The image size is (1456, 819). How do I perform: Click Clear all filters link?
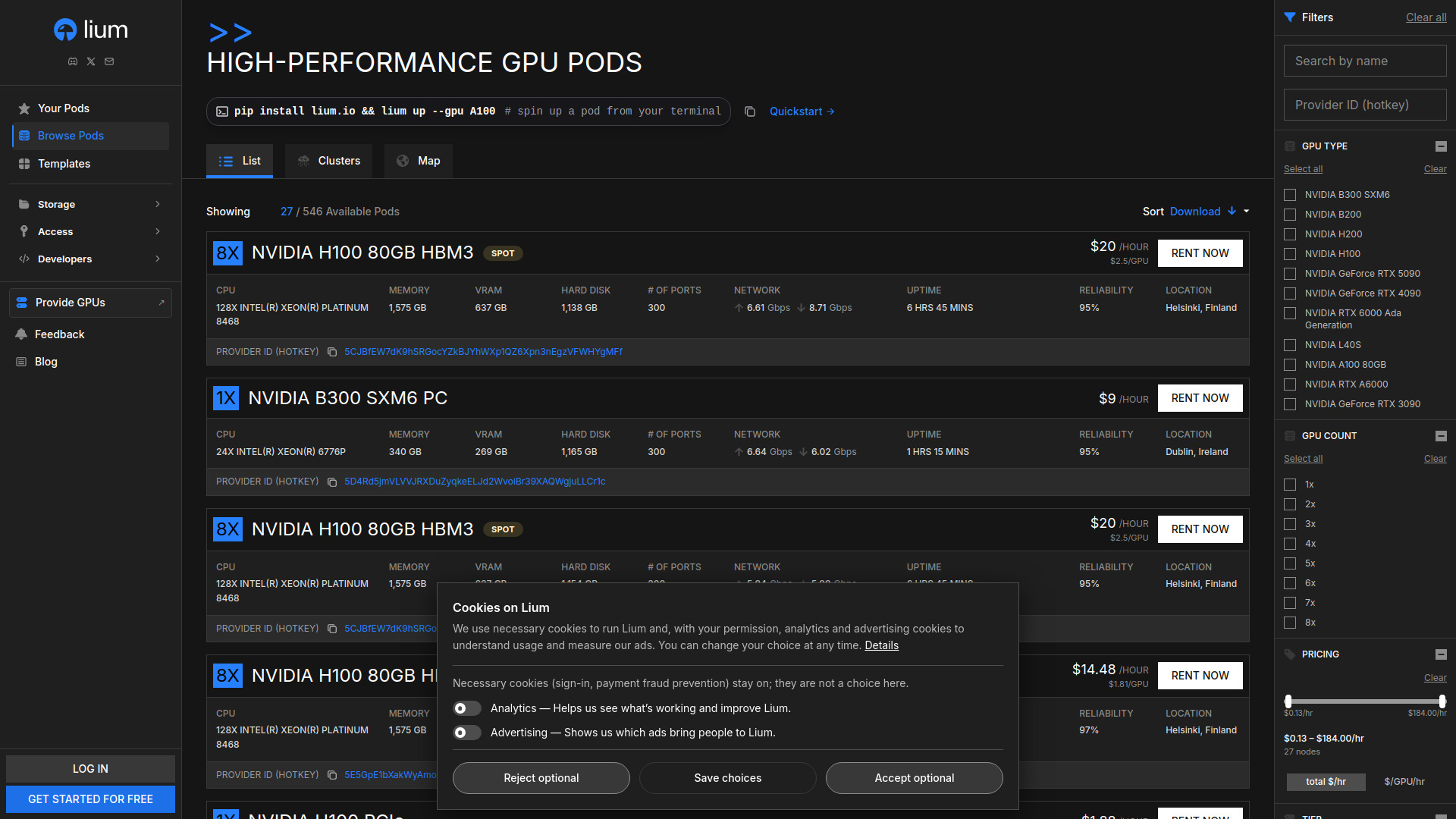click(x=1426, y=17)
